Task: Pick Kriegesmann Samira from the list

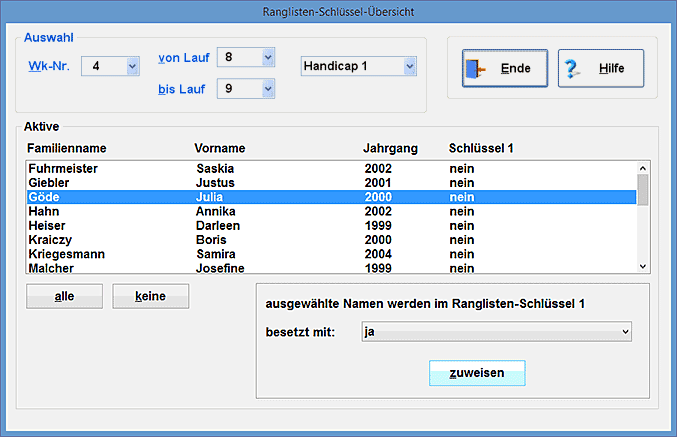Action: click(x=330, y=254)
